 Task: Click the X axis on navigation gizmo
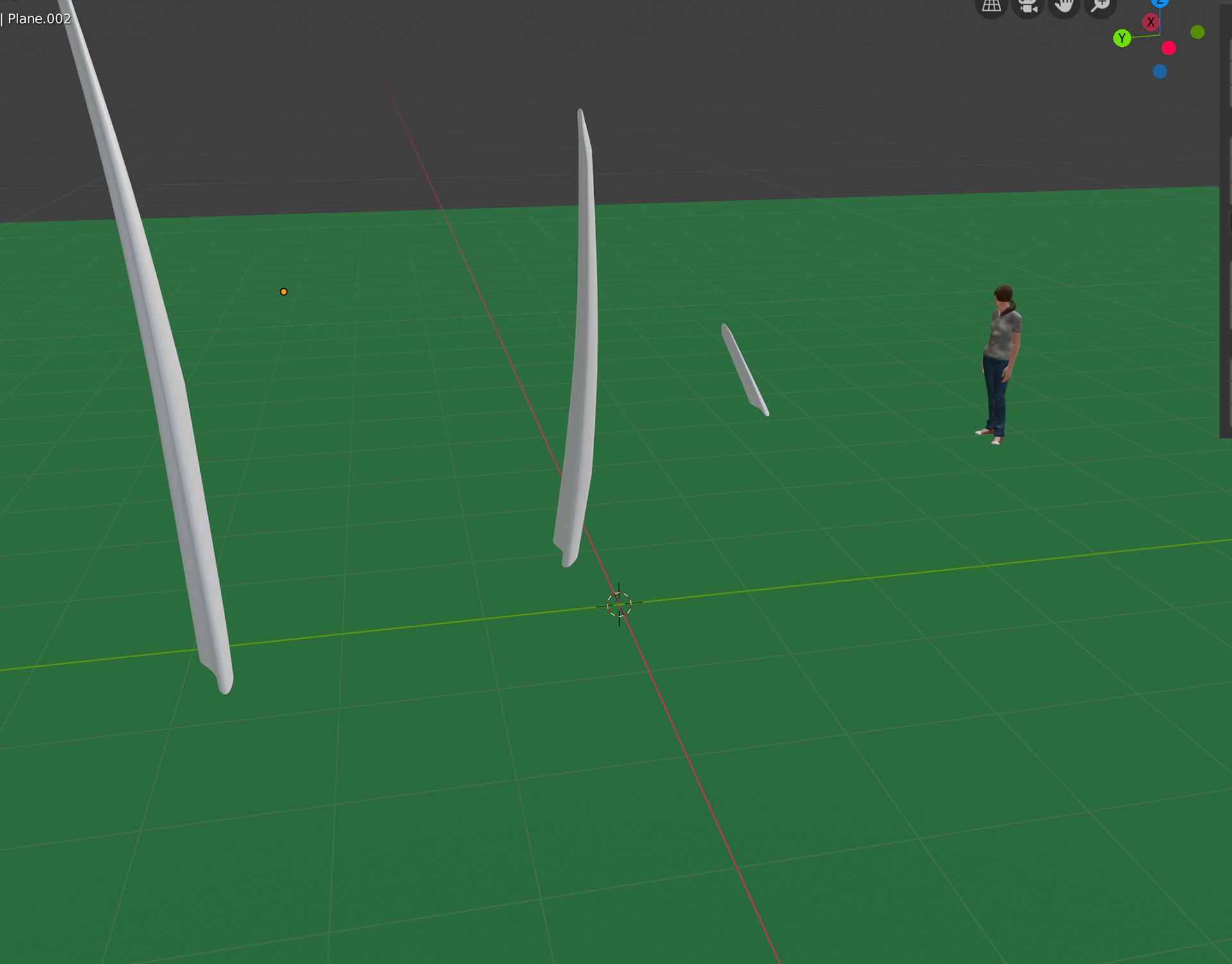click(1151, 22)
